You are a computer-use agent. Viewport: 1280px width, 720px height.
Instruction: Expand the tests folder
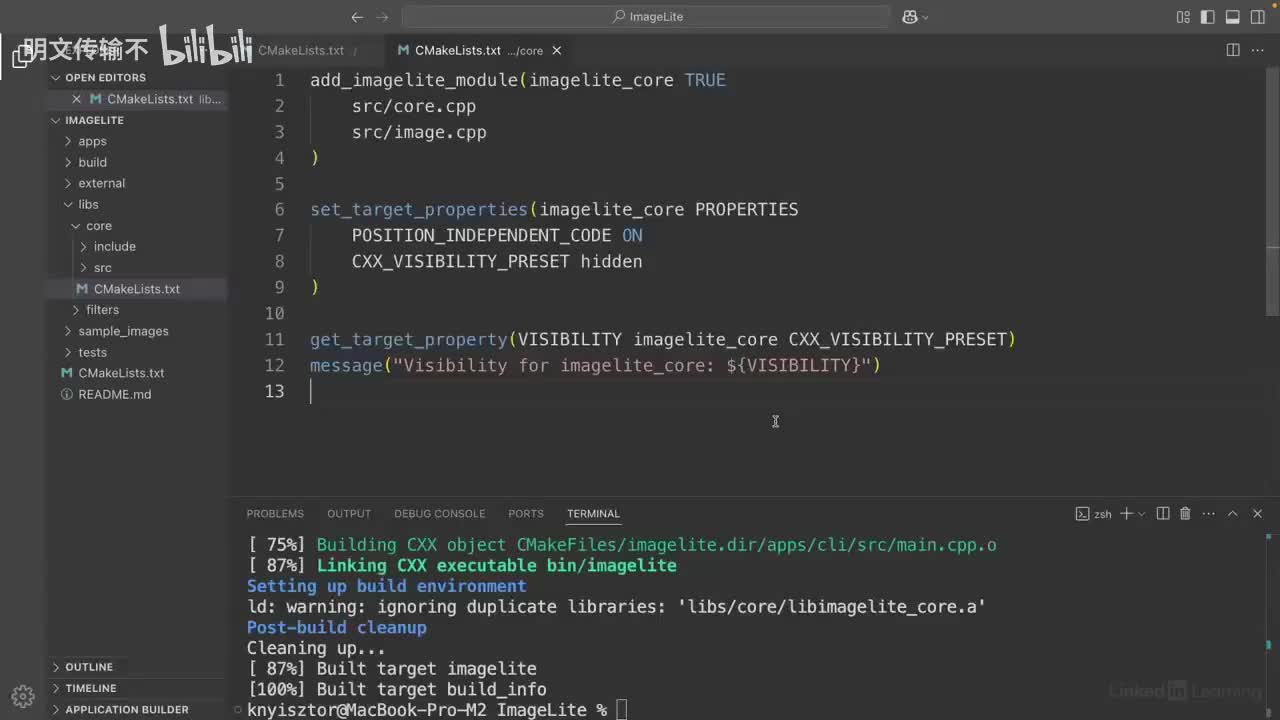[x=92, y=352]
